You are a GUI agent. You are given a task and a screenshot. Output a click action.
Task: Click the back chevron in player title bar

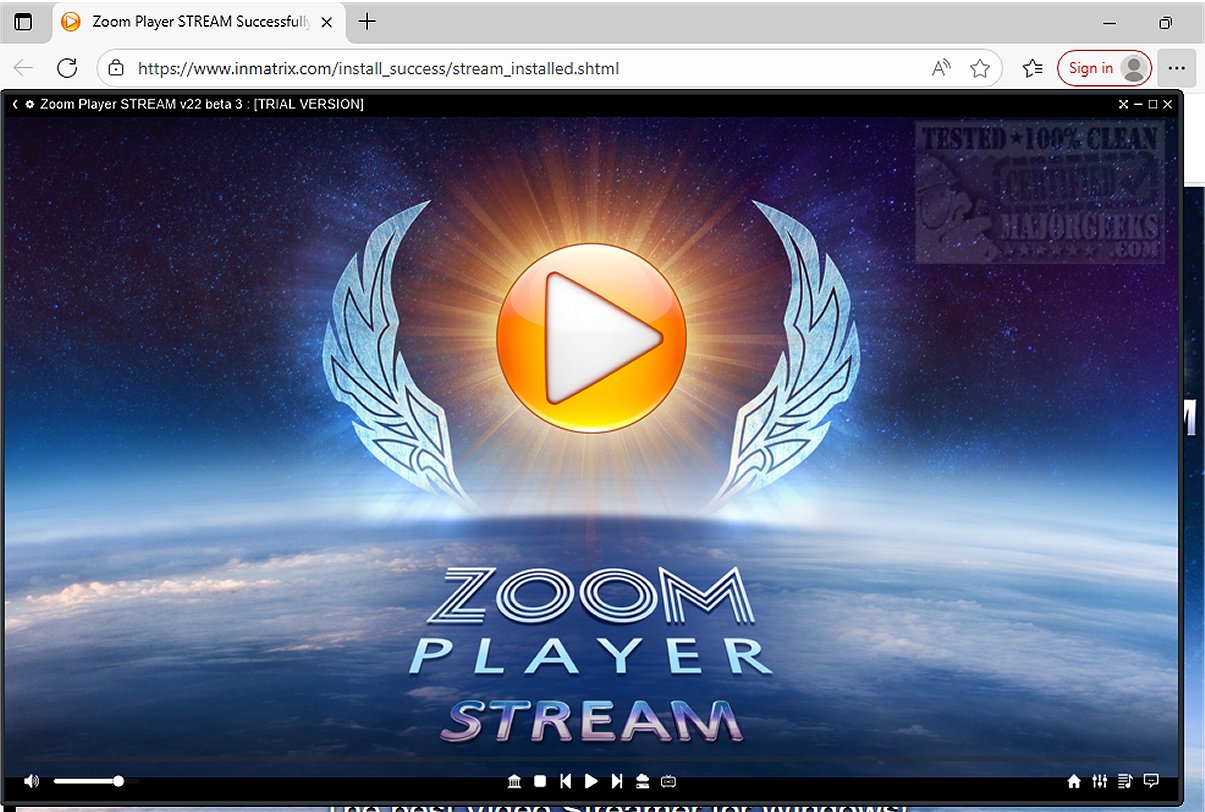[15, 104]
